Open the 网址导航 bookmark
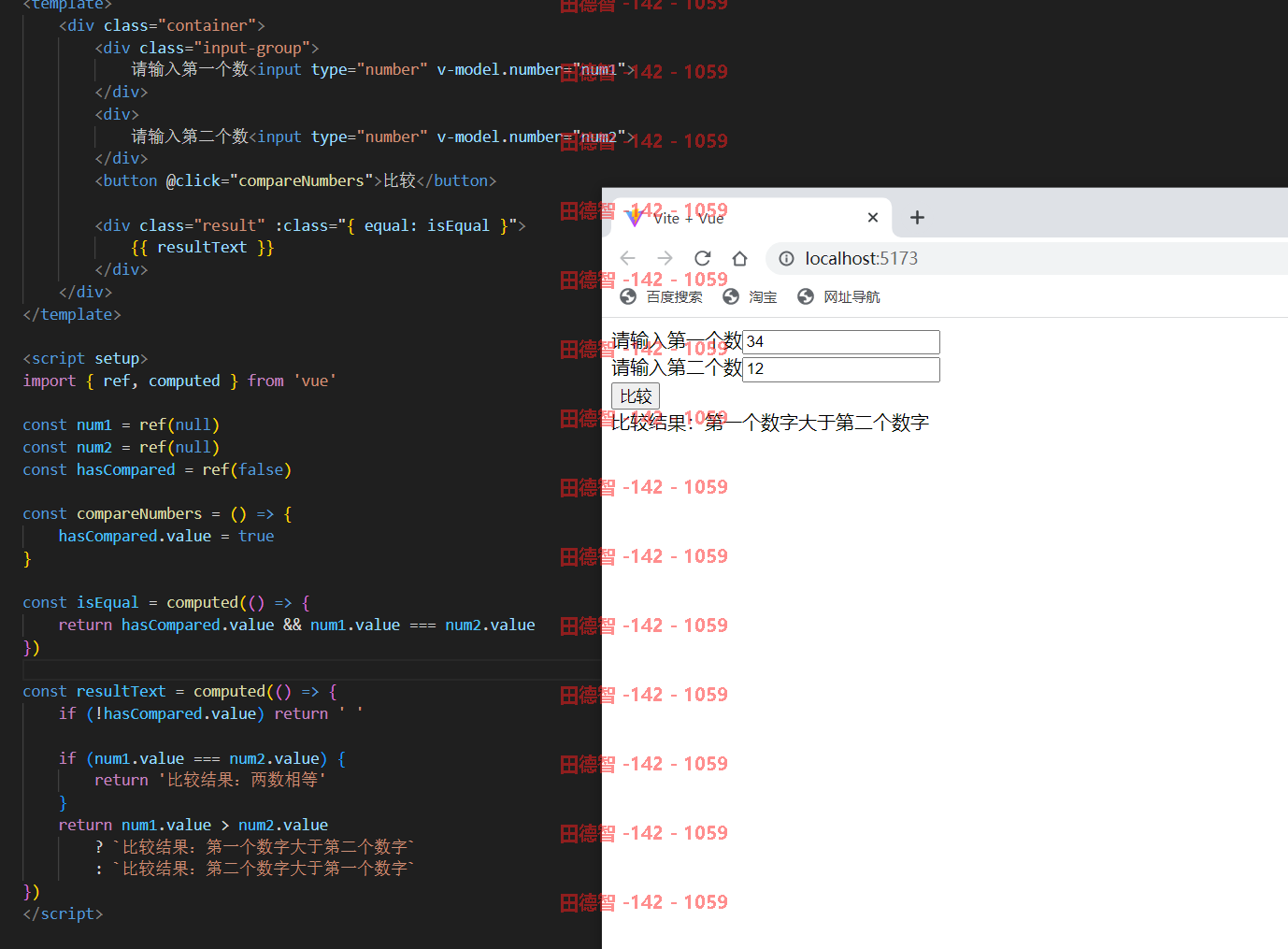This screenshot has height=949, width=1288. (839, 296)
